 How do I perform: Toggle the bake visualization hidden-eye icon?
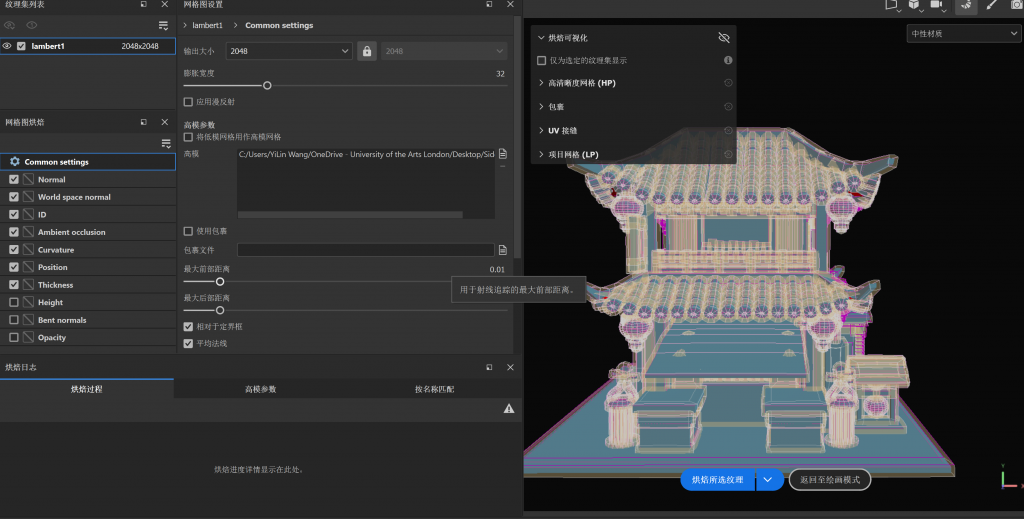(x=724, y=38)
